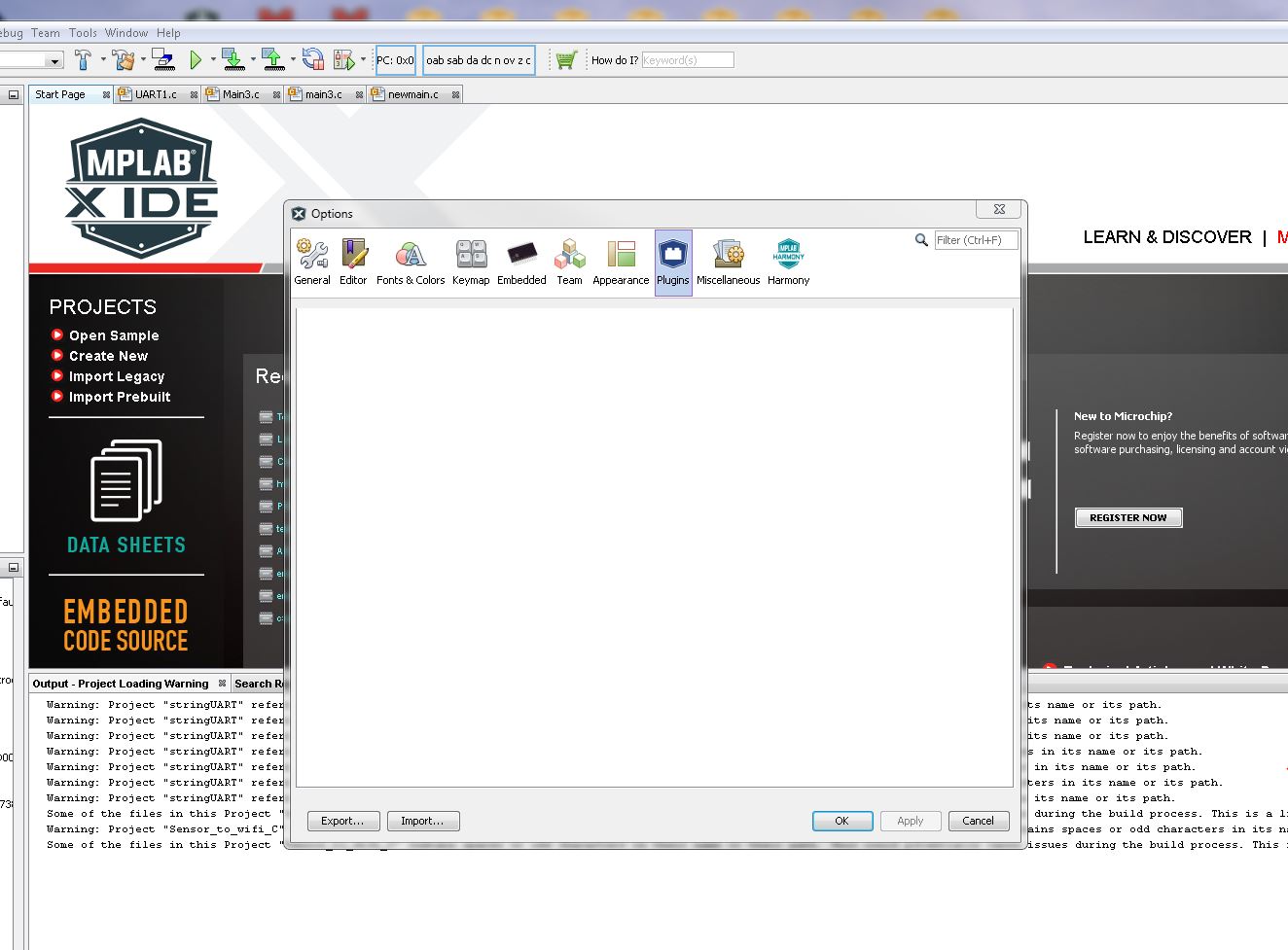
Task: Expand the Clean and Build dropdown arrow
Action: (143, 60)
